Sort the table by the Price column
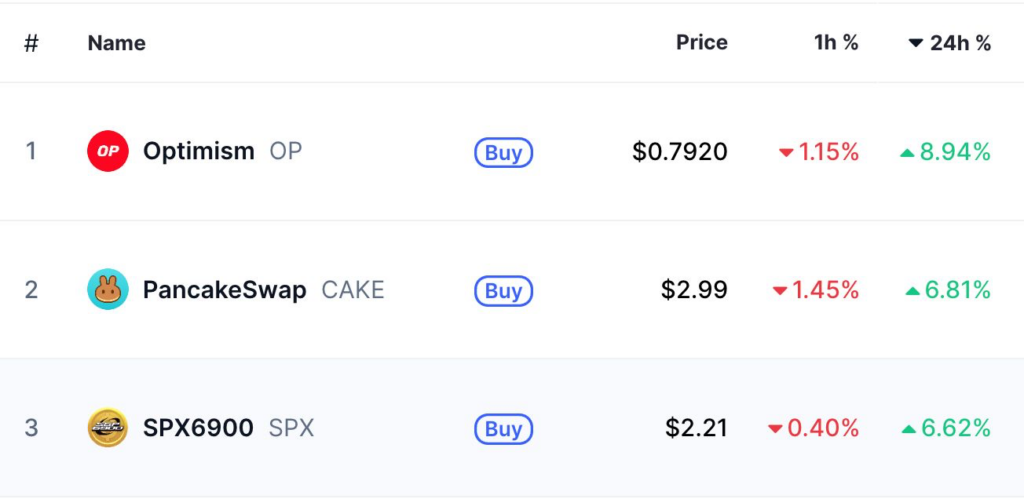The width and height of the screenshot is (1024, 499). point(701,43)
